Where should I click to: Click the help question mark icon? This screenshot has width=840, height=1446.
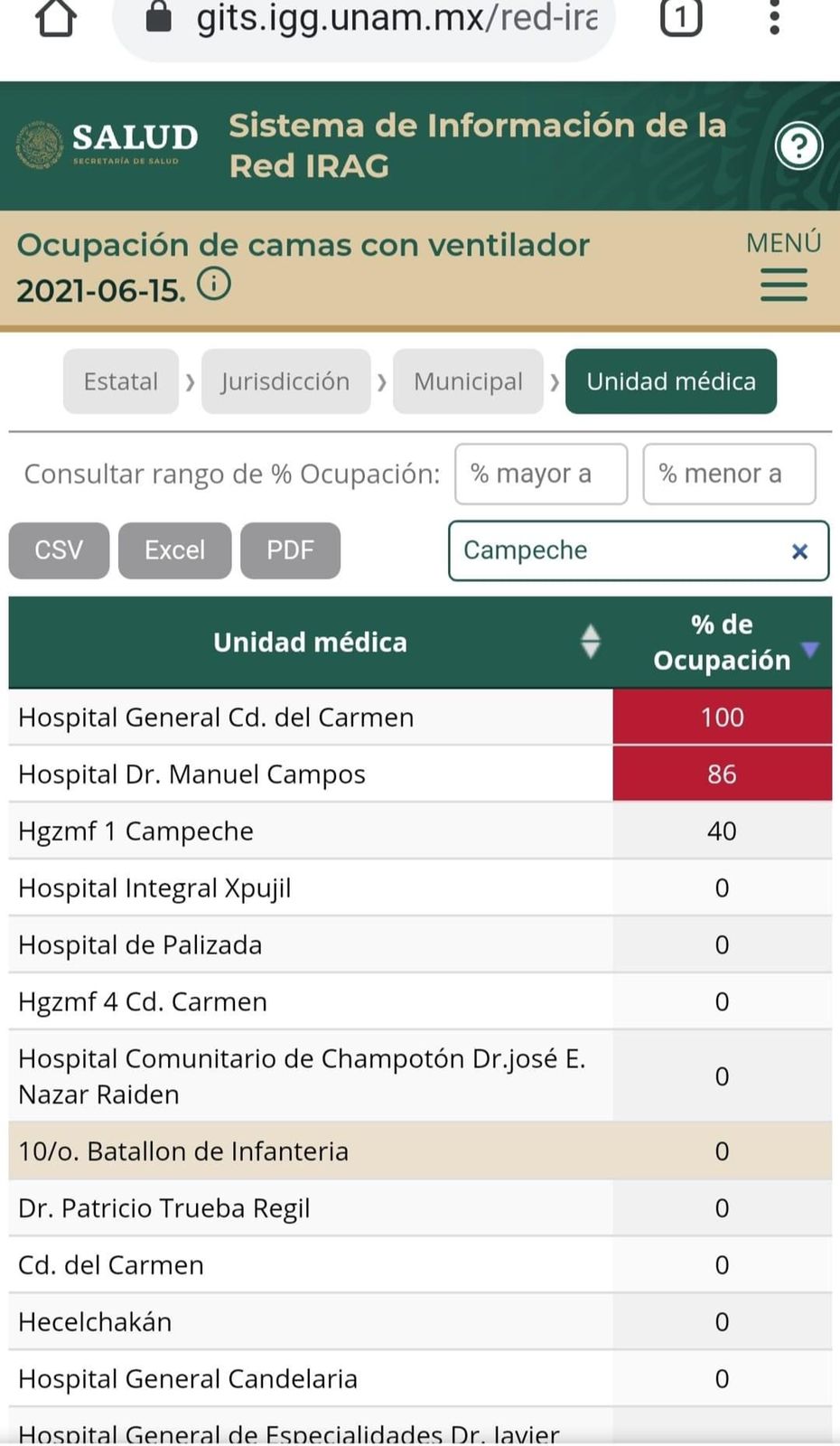click(x=798, y=146)
